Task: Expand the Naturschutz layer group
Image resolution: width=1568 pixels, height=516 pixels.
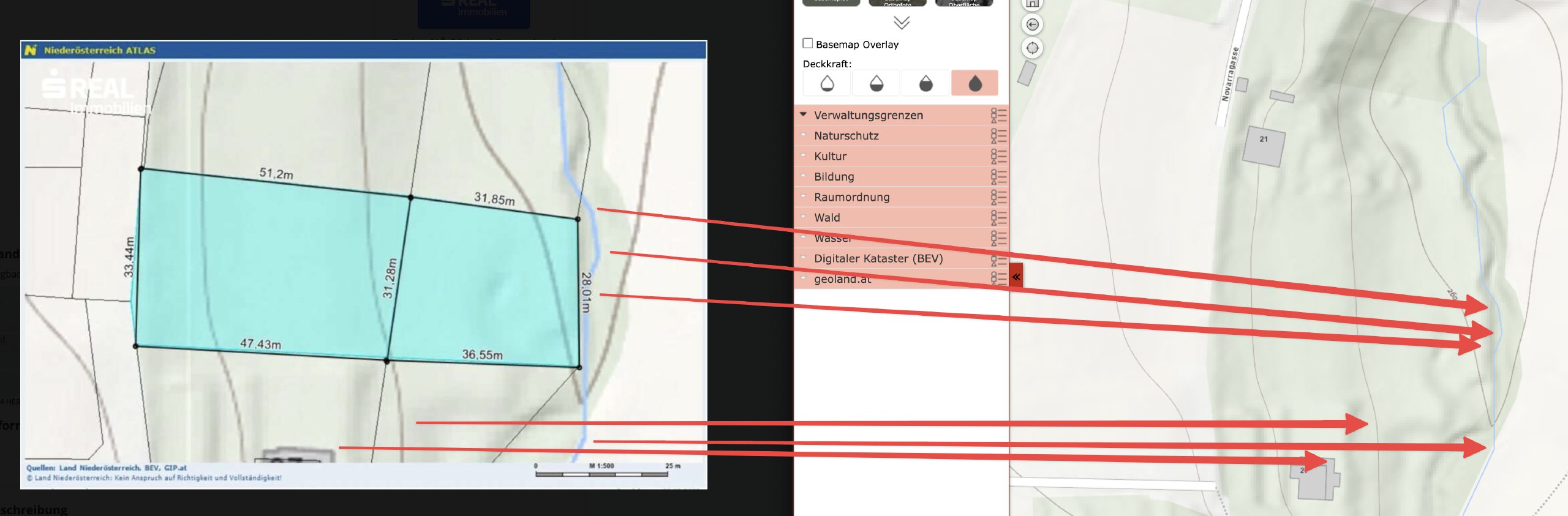Action: [803, 135]
